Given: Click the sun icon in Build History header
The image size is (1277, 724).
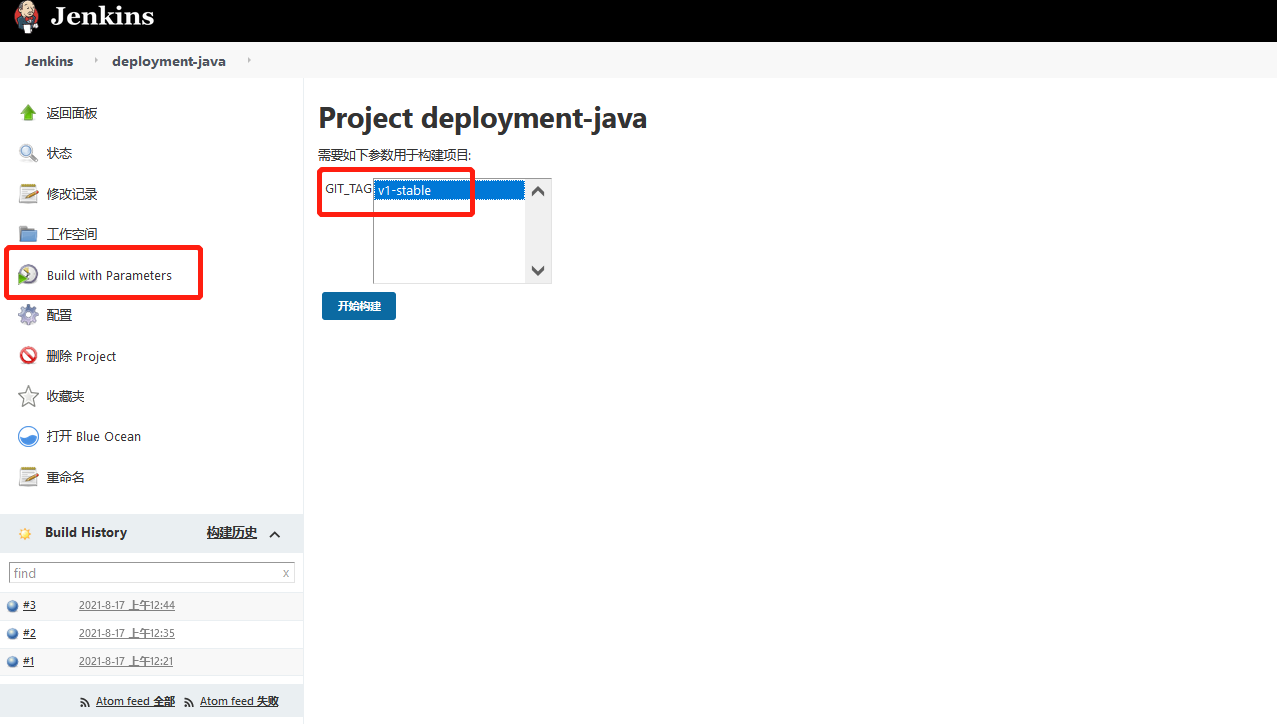Looking at the screenshot, I should point(25,533).
